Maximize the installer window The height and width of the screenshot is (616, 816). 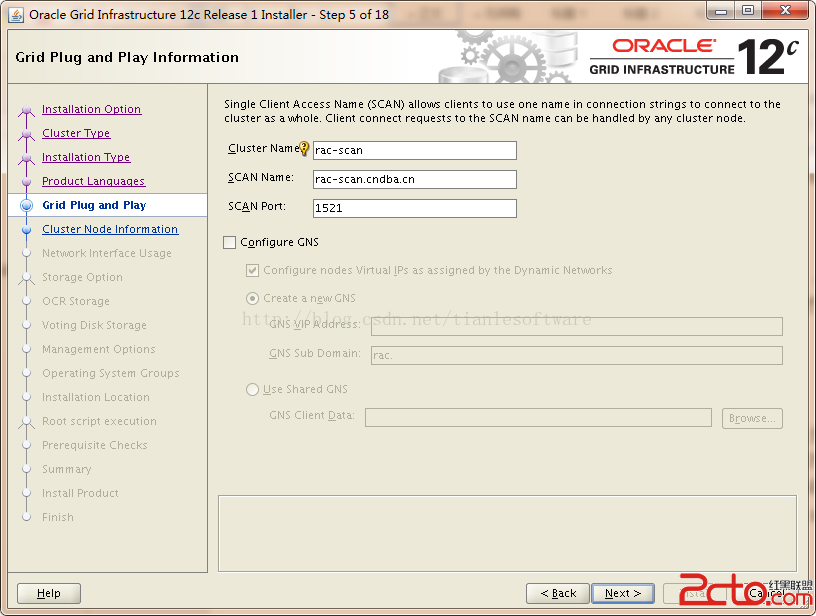748,11
